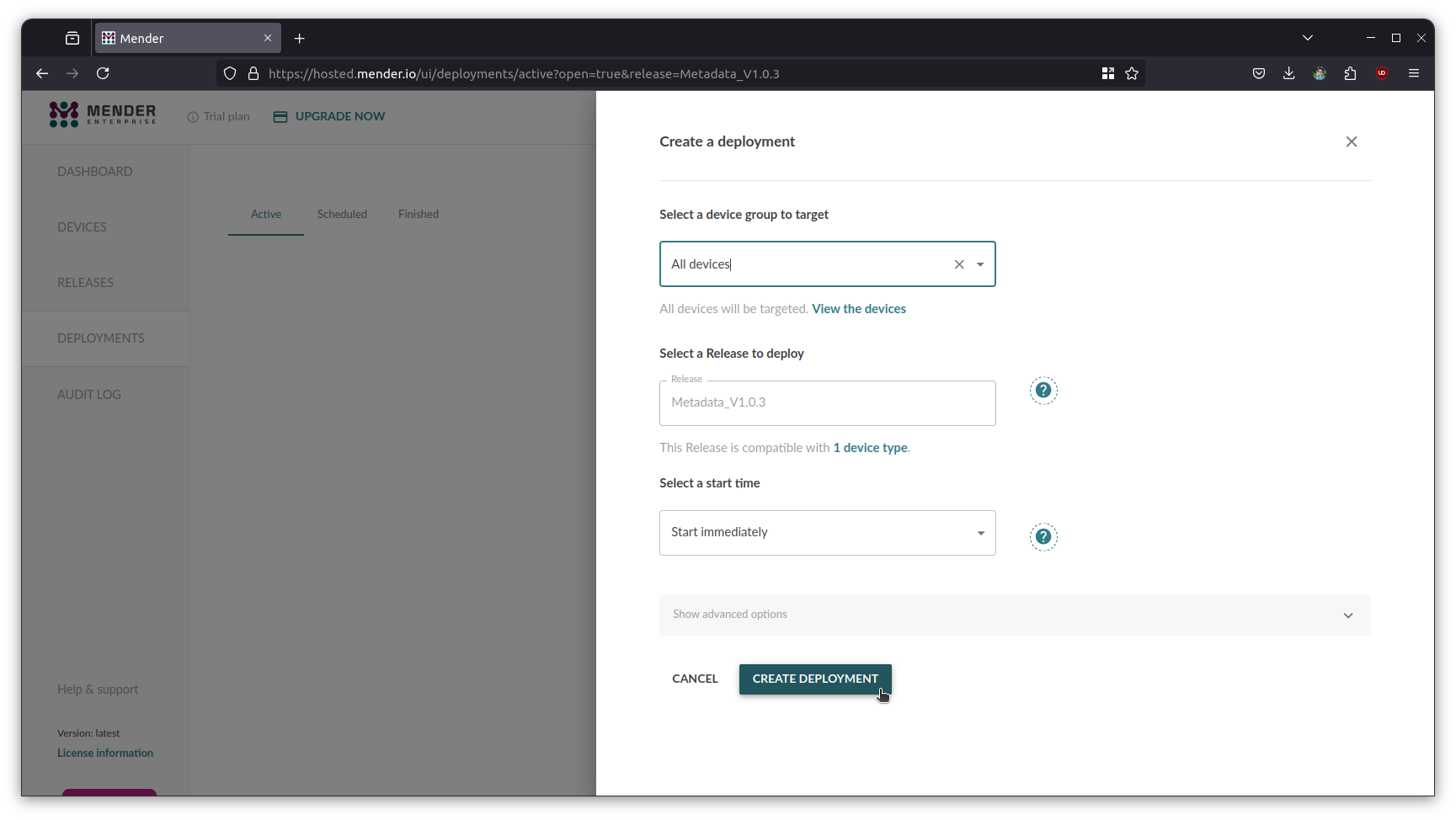The width and height of the screenshot is (1456, 820).
Task: Open the tracking protection shield icon
Action: coord(230,73)
